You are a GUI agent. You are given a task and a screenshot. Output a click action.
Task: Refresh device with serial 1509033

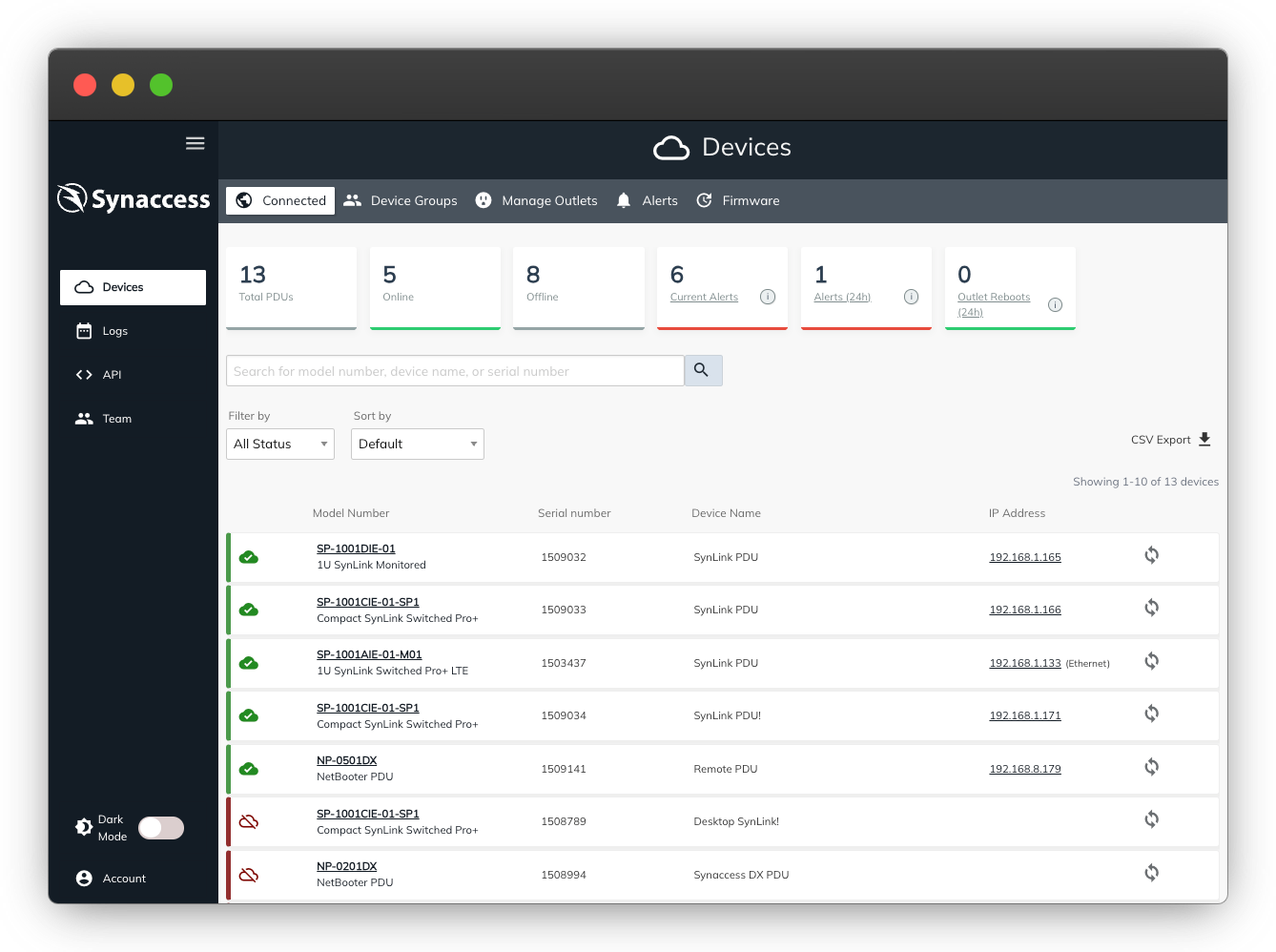(1152, 608)
